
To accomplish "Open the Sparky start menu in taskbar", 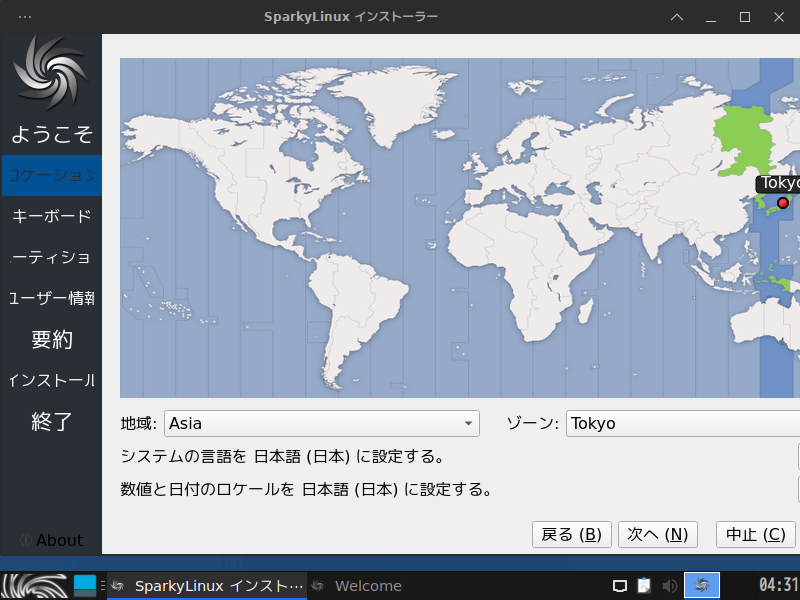I will tap(35, 586).
